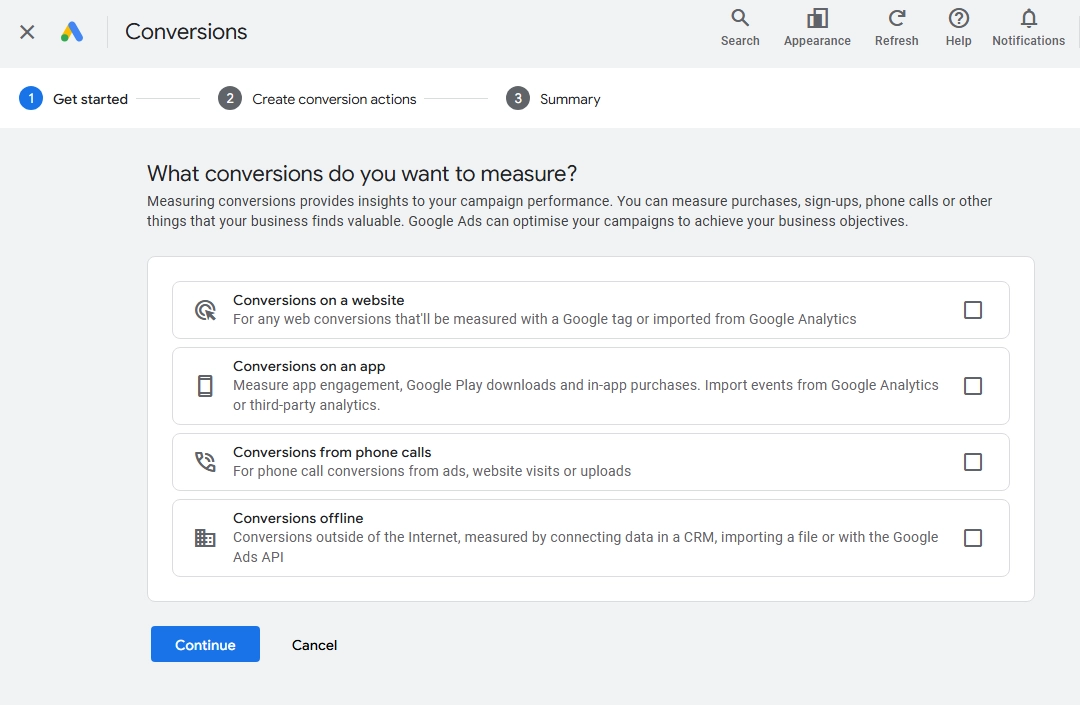Click the blue Continue button
Viewport: 1080px width, 705px height.
point(205,644)
